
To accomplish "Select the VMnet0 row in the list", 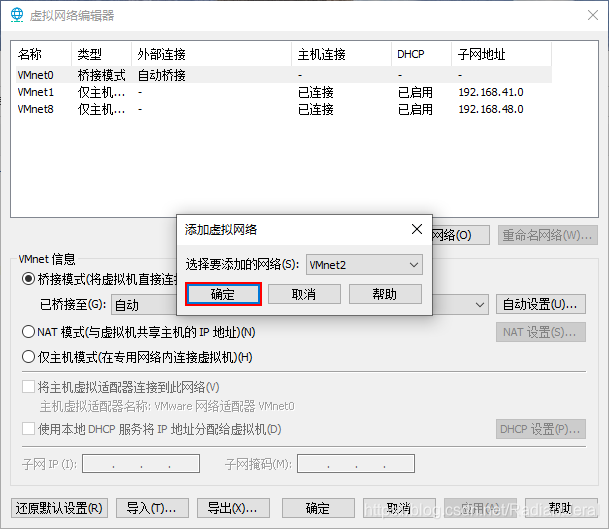I will pyautogui.click(x=284, y=75).
